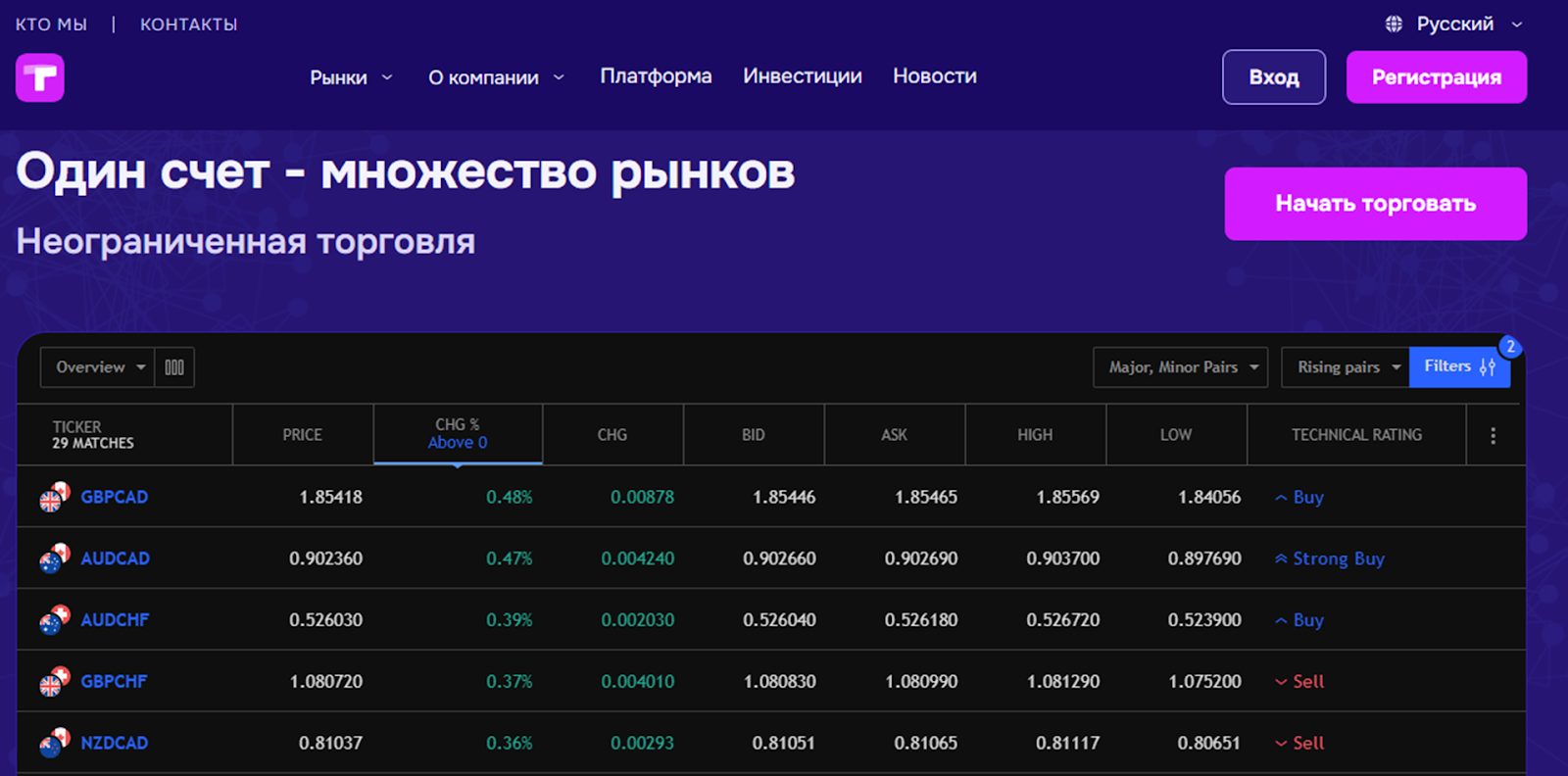Click the NZDCAD currency flag icon

55,744
